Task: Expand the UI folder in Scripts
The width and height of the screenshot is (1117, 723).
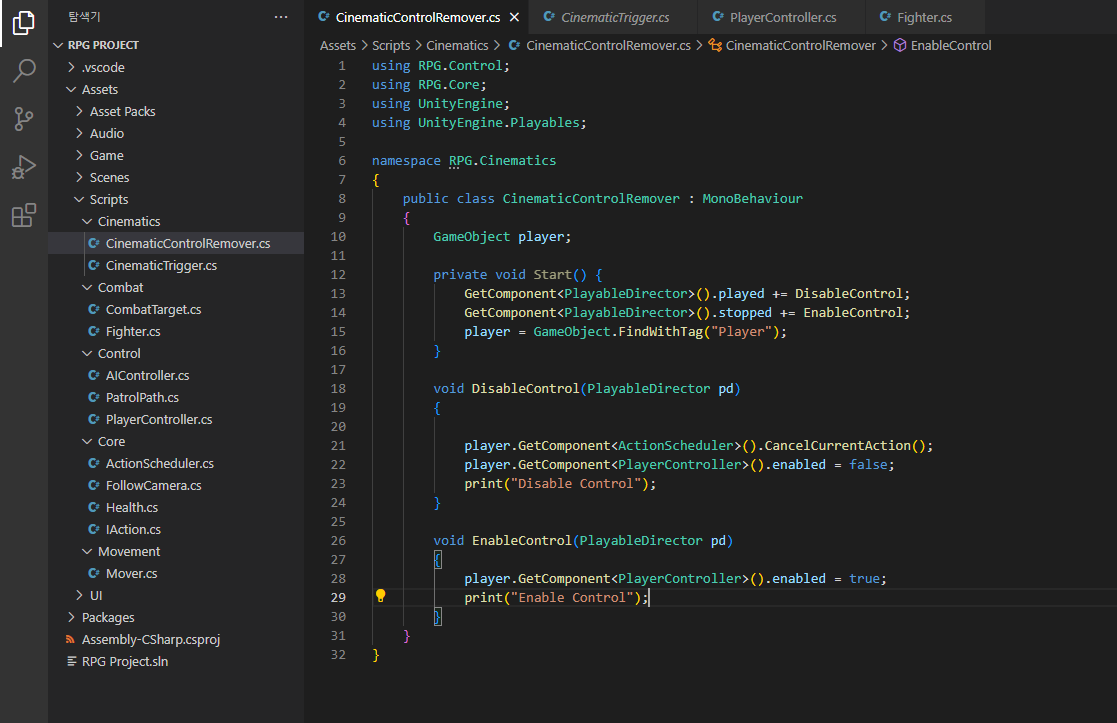Action: click(96, 595)
